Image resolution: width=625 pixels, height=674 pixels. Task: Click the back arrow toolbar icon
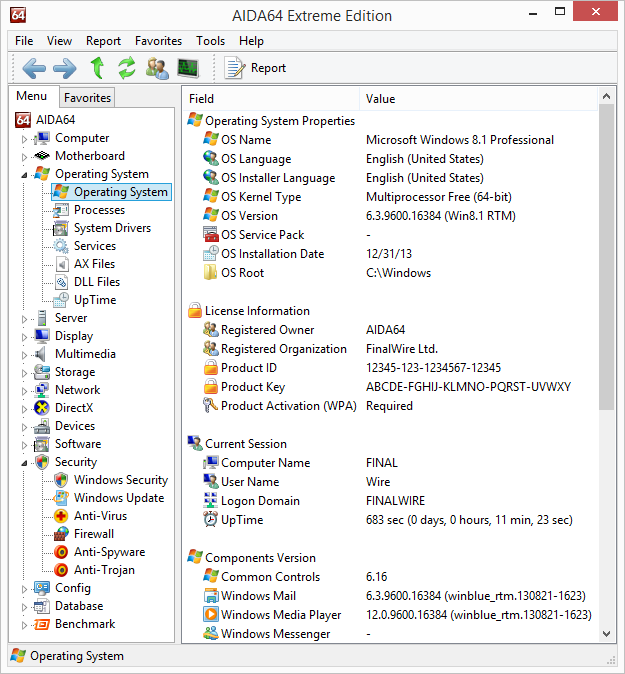34,68
